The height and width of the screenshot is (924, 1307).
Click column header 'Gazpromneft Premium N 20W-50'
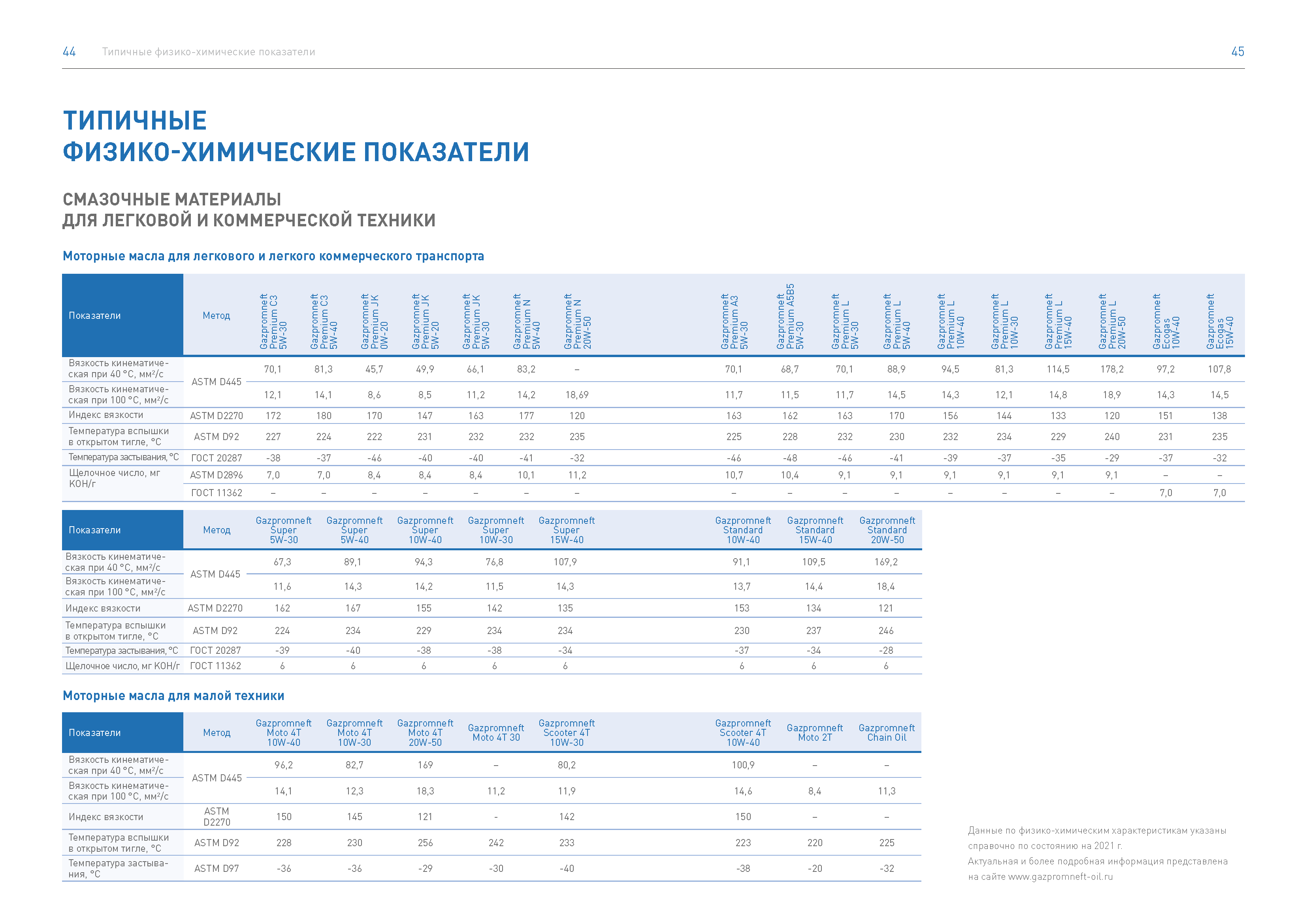coord(577,321)
